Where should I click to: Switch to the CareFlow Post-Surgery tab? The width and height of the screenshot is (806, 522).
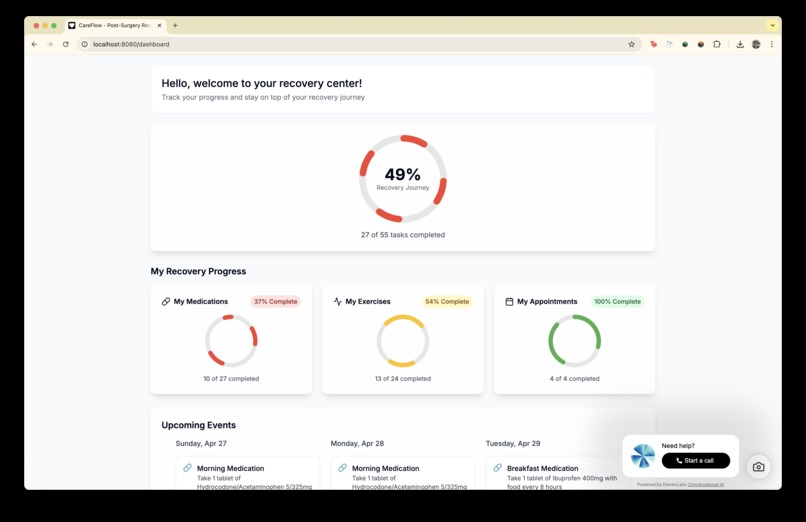pyautogui.click(x=115, y=25)
